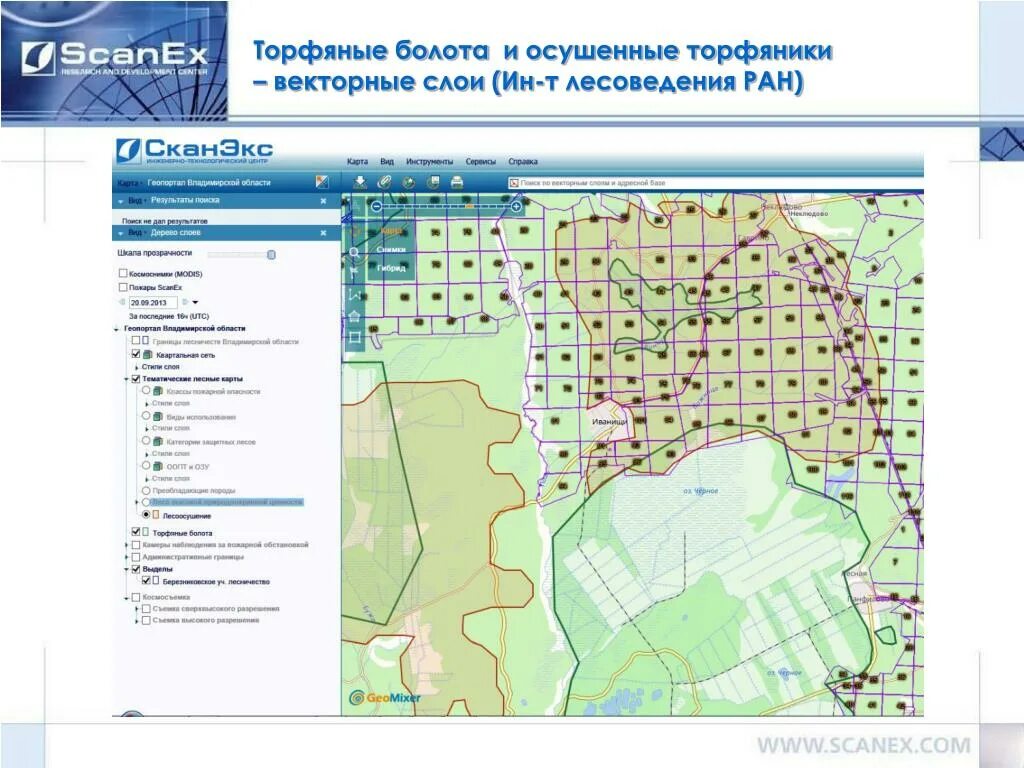Click the globe toolbar icon next to the paperclip
Viewport: 1024px width, 768px height.
[x=409, y=182]
